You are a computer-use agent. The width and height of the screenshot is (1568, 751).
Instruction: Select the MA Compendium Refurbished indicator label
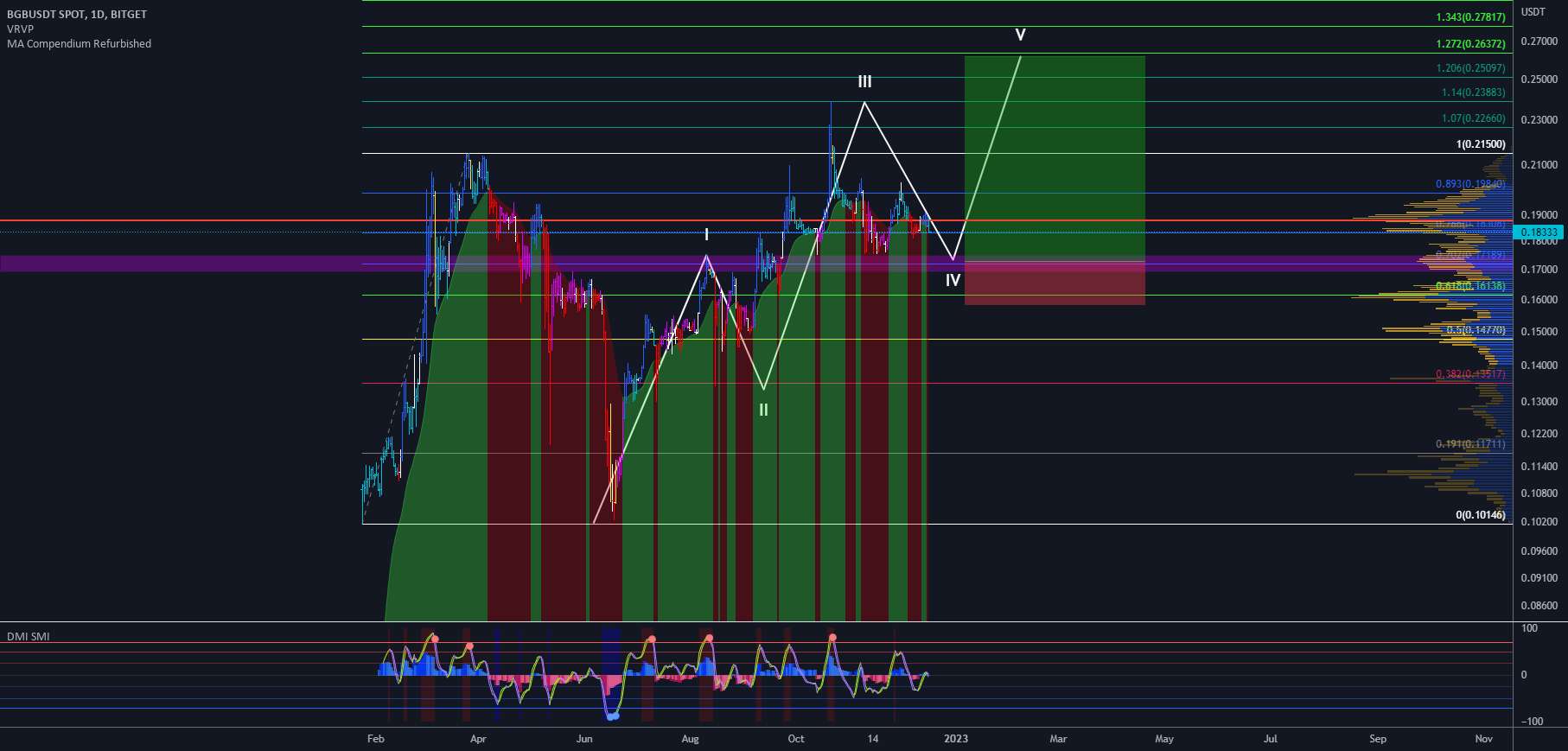tap(79, 44)
